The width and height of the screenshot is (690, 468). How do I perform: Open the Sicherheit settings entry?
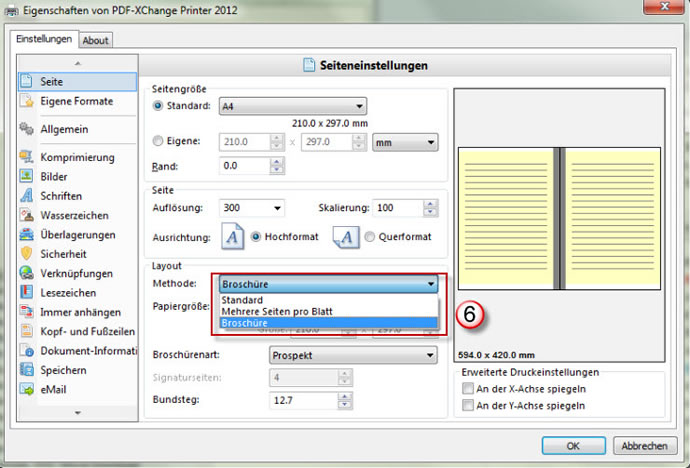tap(77, 254)
